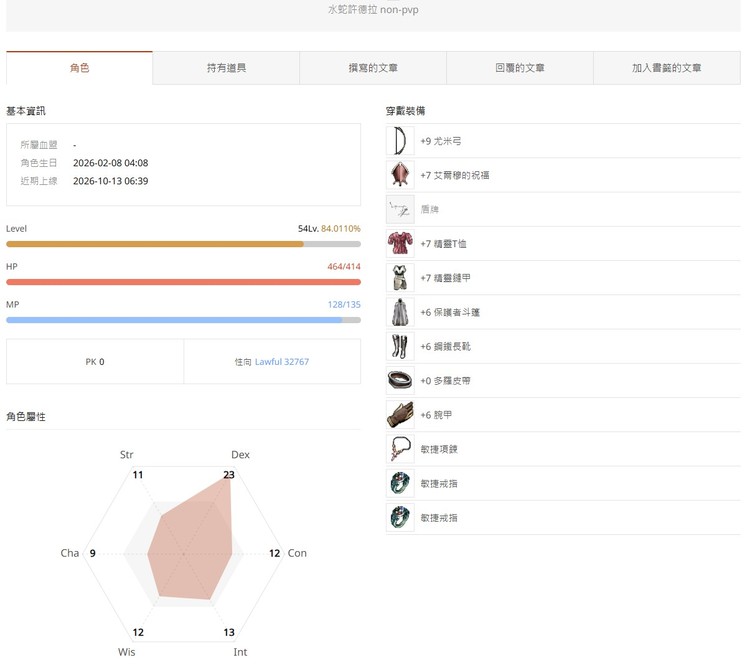
Task: Click the 角色屬性 section heading
Action: [x=26, y=417]
